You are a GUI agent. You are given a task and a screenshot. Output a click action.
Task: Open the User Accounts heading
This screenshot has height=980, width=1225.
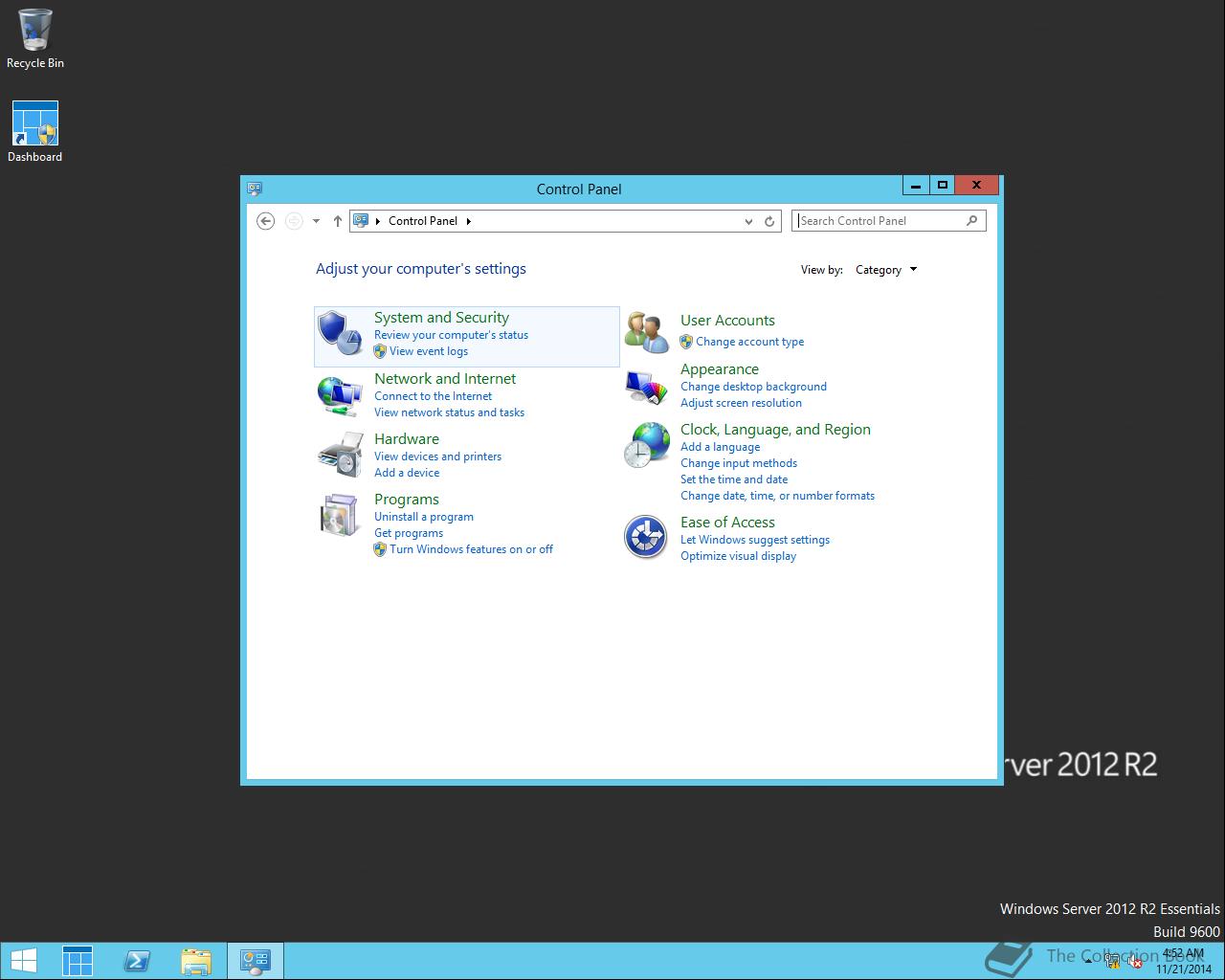[727, 321]
